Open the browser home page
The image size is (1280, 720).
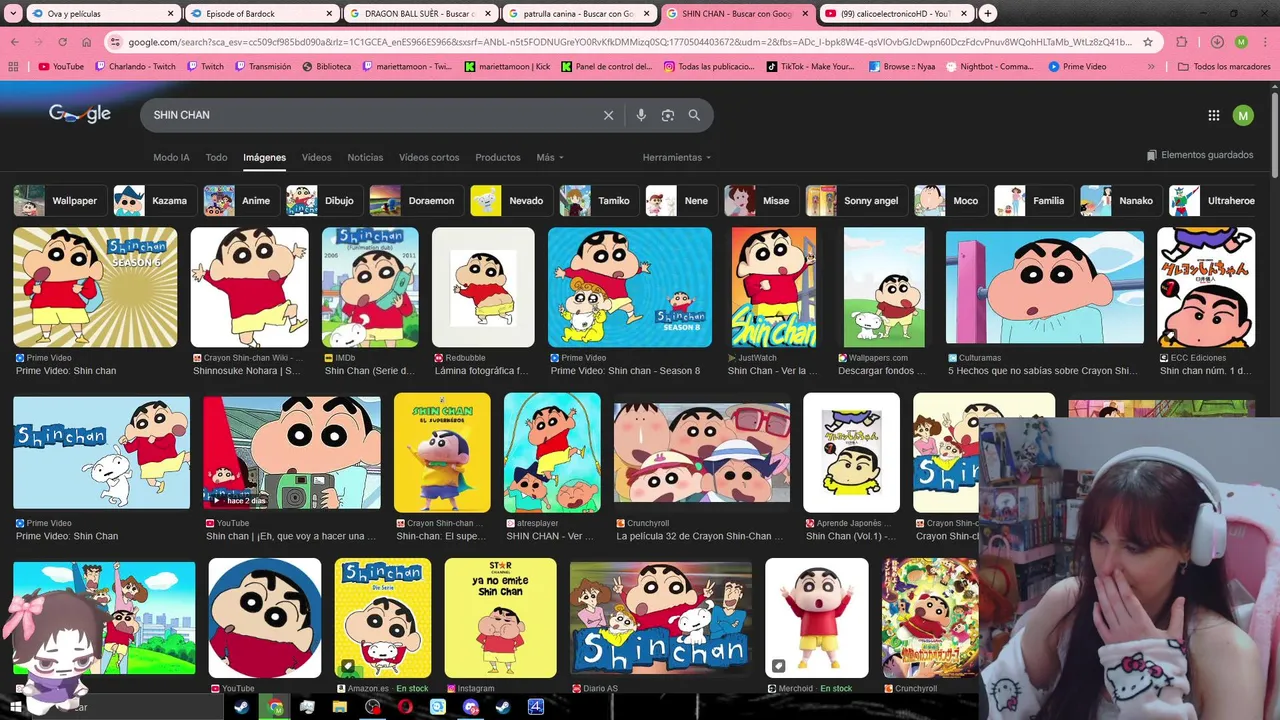(x=86, y=42)
